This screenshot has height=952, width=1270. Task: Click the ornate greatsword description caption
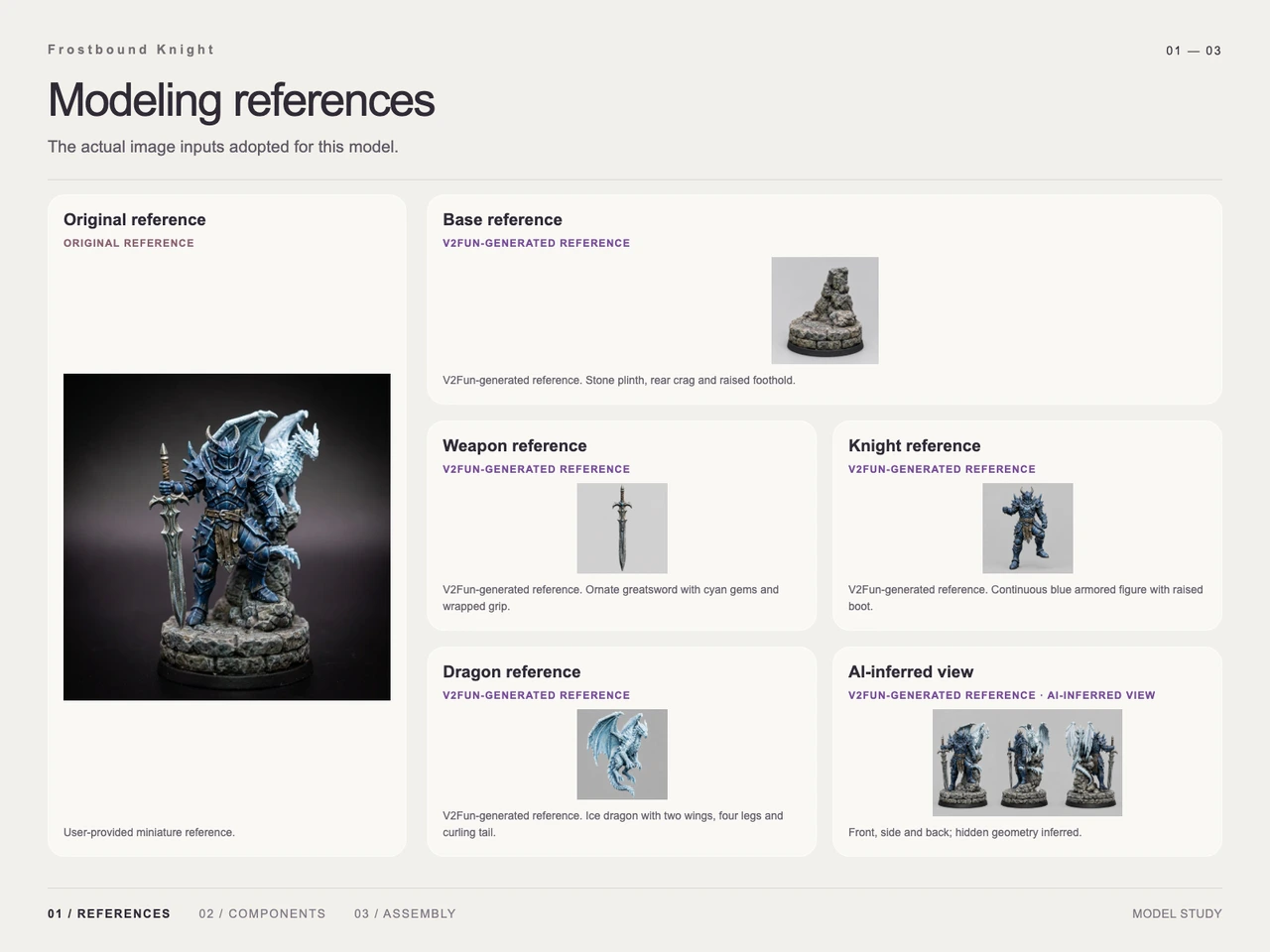tap(611, 598)
